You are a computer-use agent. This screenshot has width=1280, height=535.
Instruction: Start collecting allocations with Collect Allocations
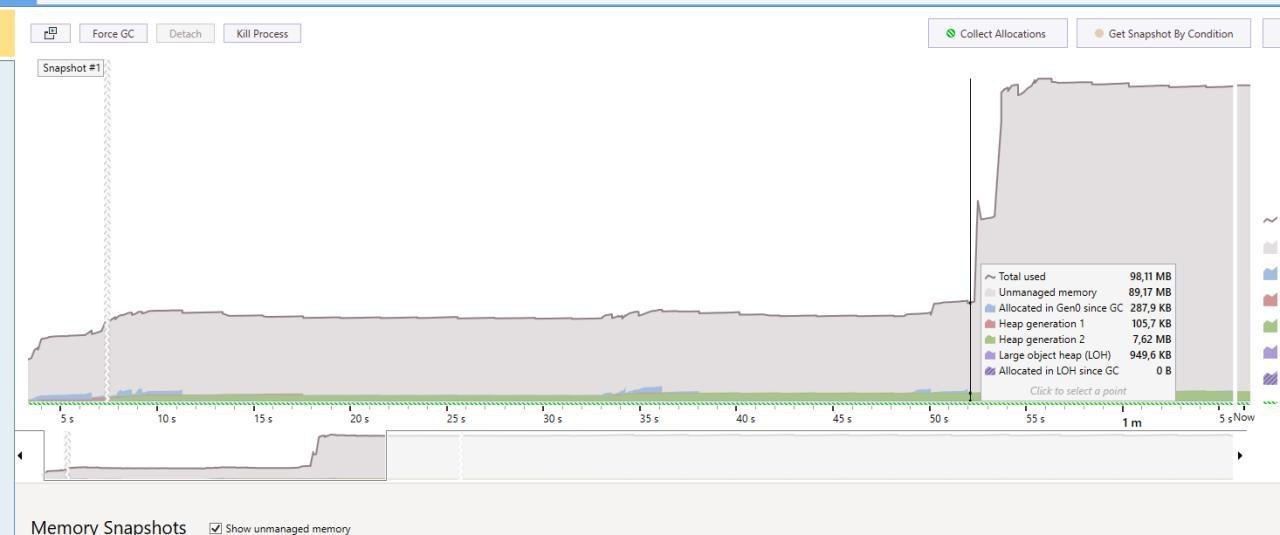coord(997,33)
